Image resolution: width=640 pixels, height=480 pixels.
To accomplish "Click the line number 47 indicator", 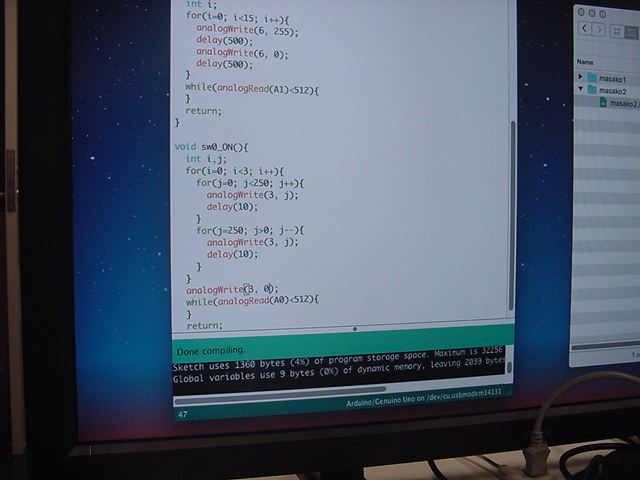I will [183, 414].
